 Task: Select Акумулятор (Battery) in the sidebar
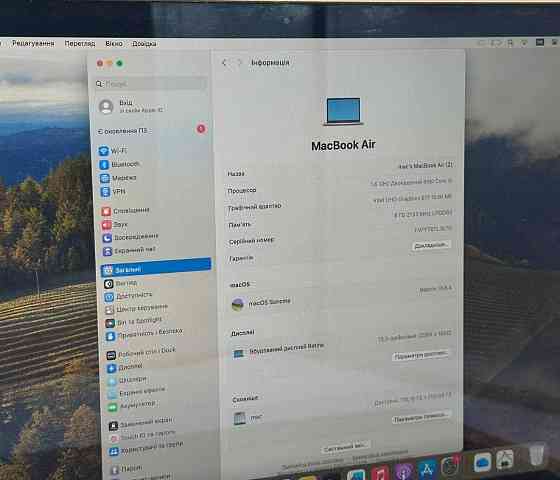pos(132,405)
